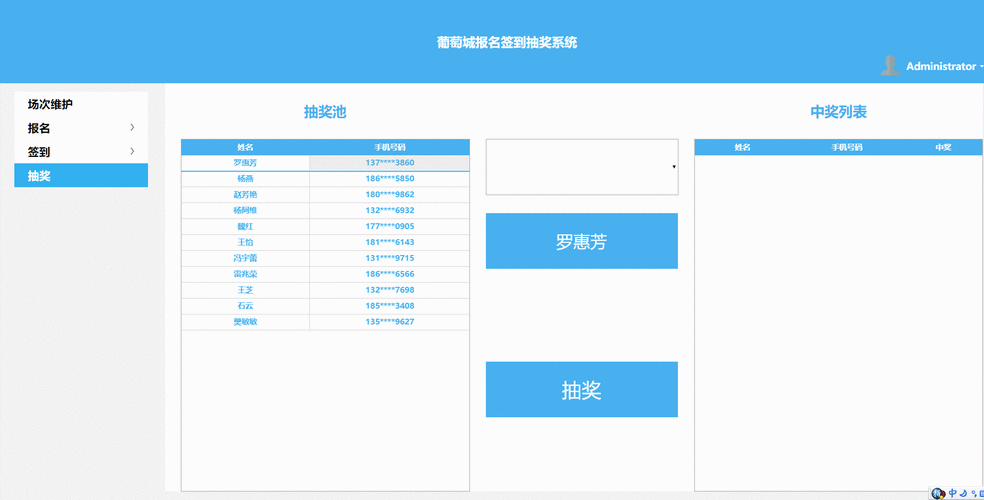This screenshot has height=500, width=984.
Task: Open the prize selection dropdown
Action: tap(581, 167)
